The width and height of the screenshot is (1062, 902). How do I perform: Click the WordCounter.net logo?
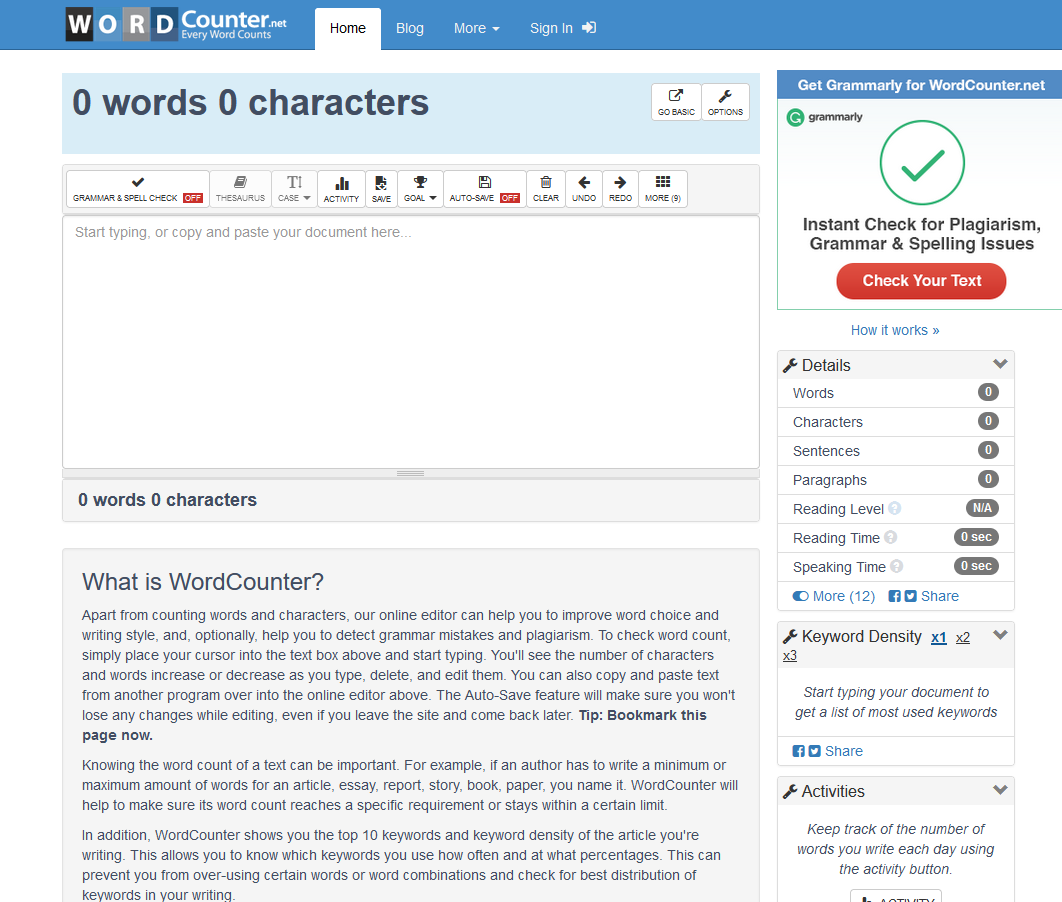click(x=176, y=24)
